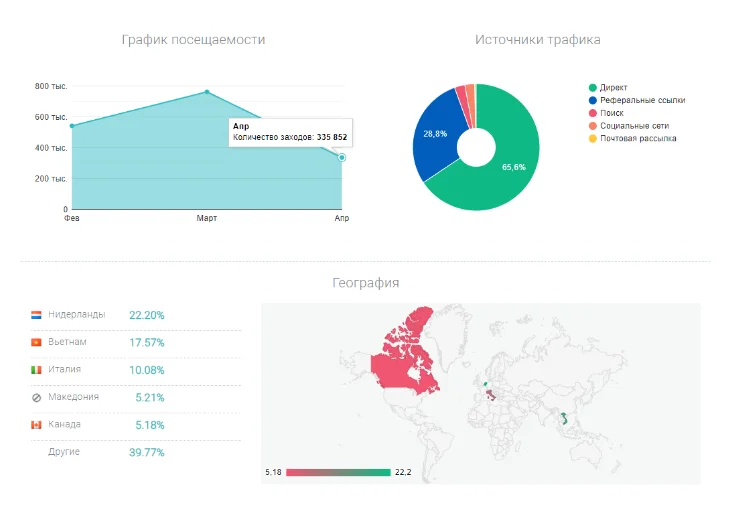
Task: Click the Vietnam flag icon
Action: click(36, 342)
